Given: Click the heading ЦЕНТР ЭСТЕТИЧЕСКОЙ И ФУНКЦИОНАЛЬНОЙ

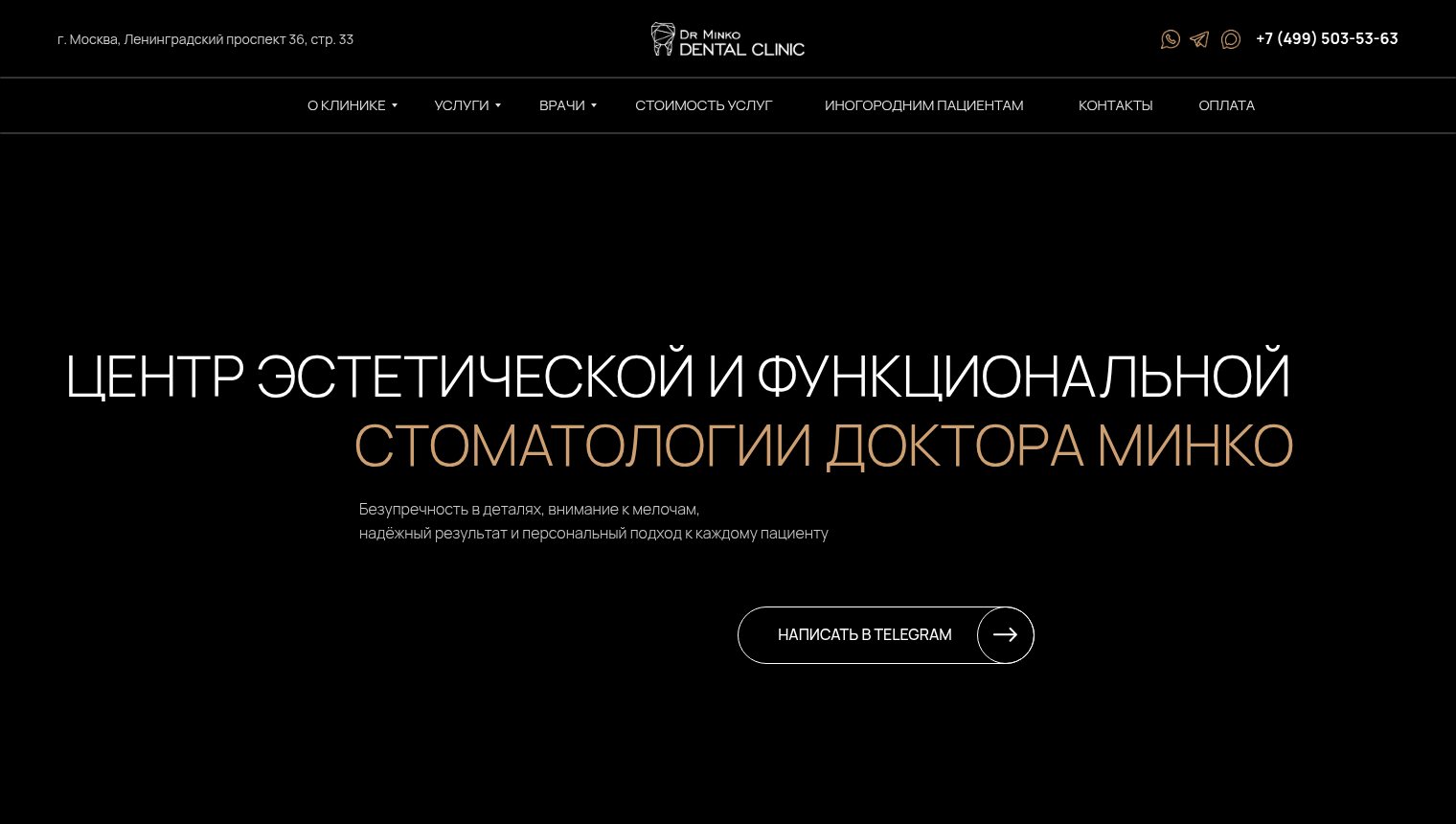Looking at the screenshot, I should pyautogui.click(x=677, y=376).
